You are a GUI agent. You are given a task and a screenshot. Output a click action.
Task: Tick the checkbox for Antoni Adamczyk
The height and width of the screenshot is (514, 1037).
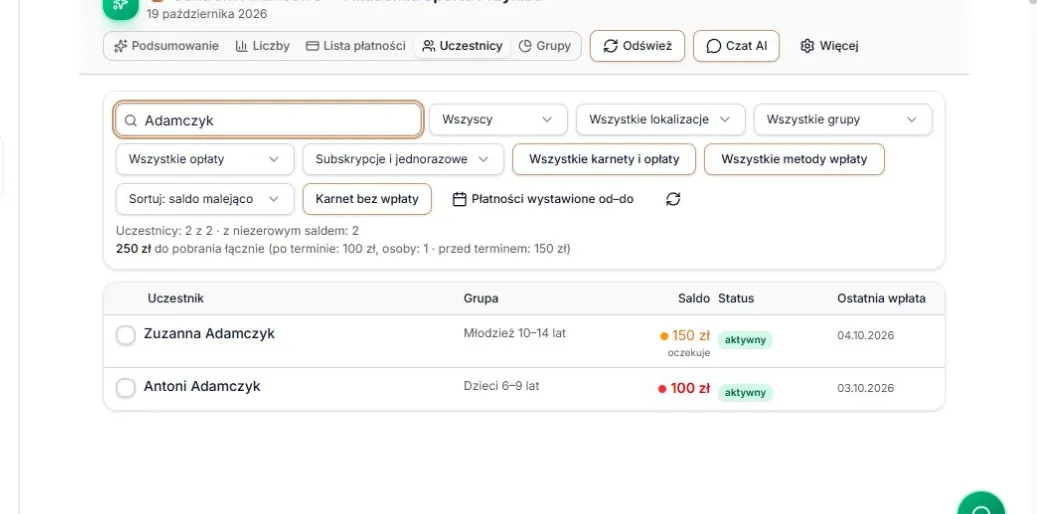pos(126,388)
